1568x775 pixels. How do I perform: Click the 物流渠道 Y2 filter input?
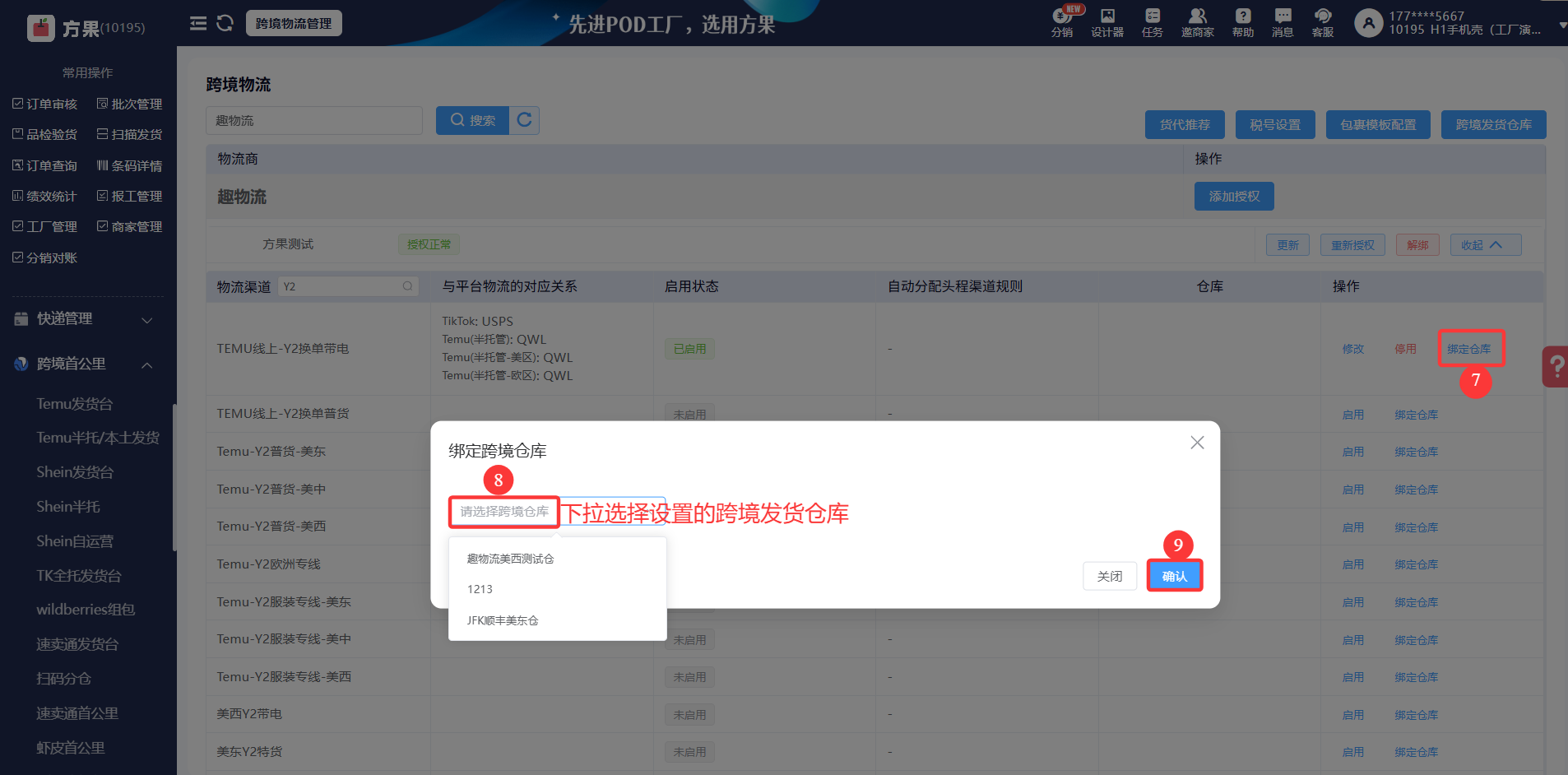point(348,286)
